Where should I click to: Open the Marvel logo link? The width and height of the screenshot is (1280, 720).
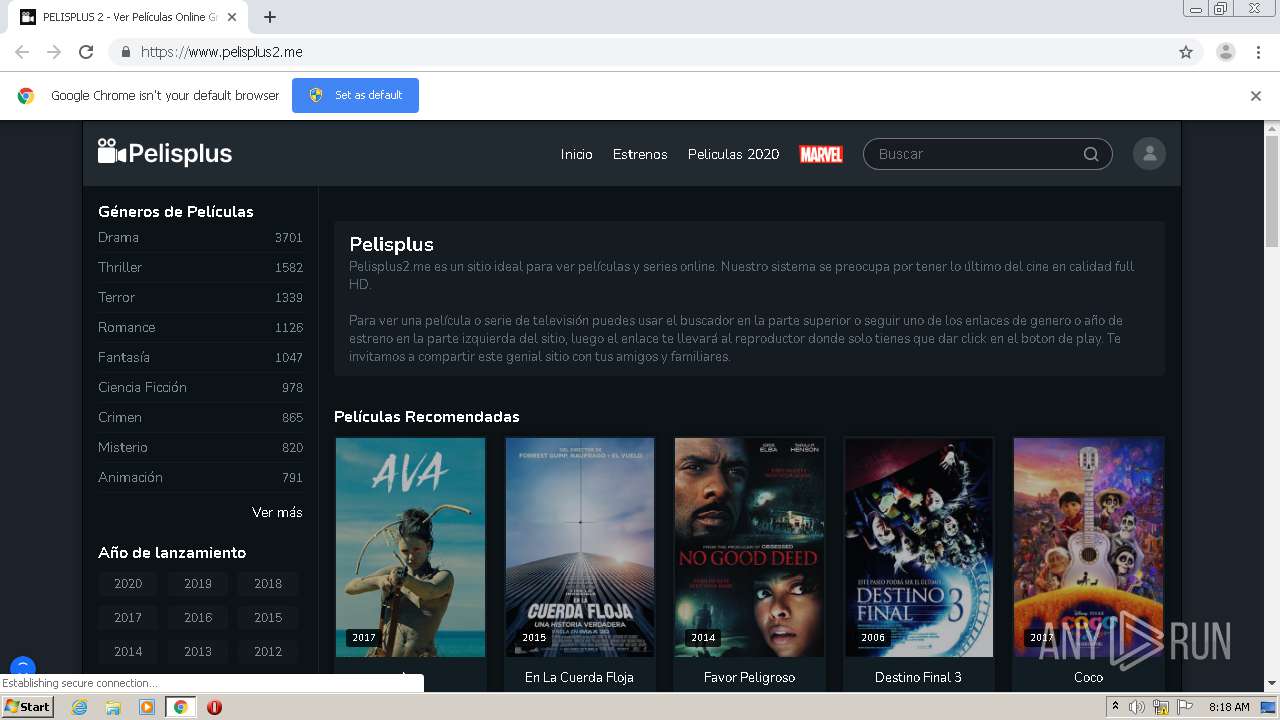pyautogui.click(x=821, y=154)
